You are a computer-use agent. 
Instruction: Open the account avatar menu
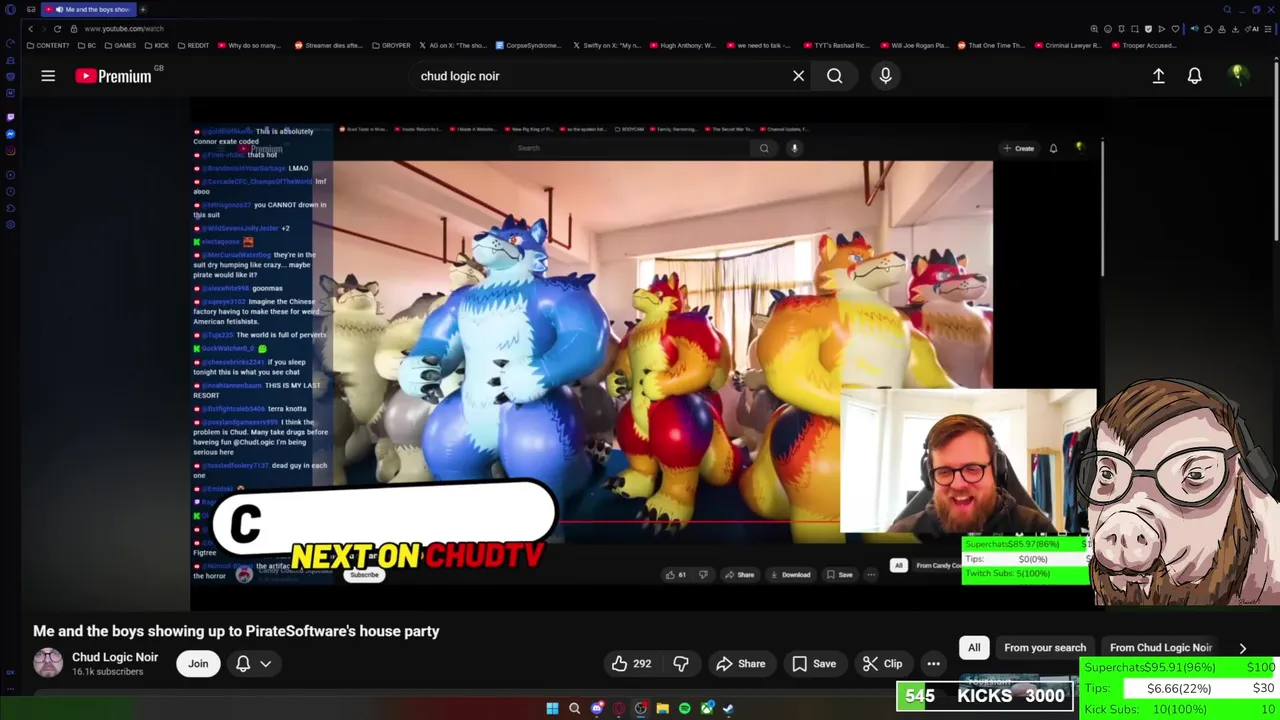1237,75
